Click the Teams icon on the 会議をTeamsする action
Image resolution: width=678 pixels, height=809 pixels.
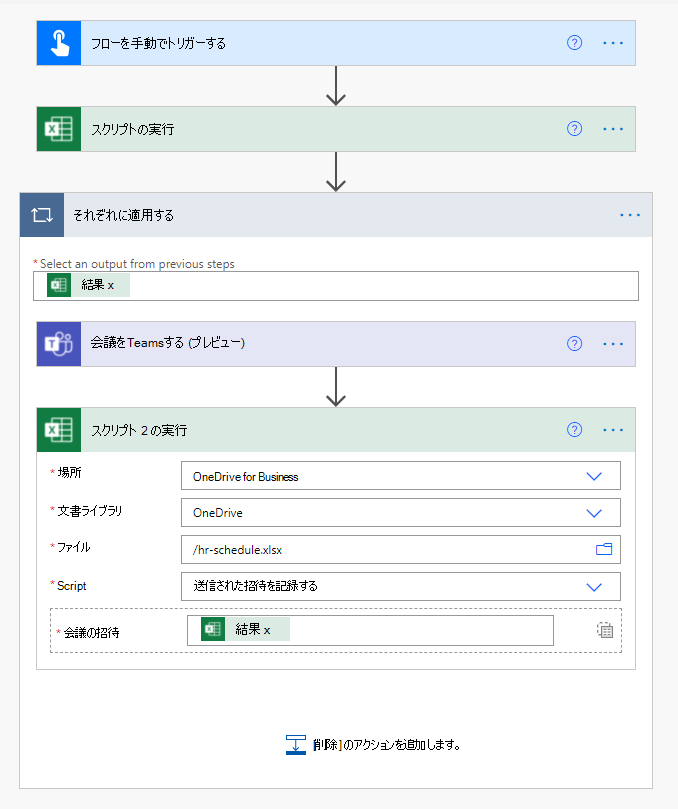(x=58, y=343)
